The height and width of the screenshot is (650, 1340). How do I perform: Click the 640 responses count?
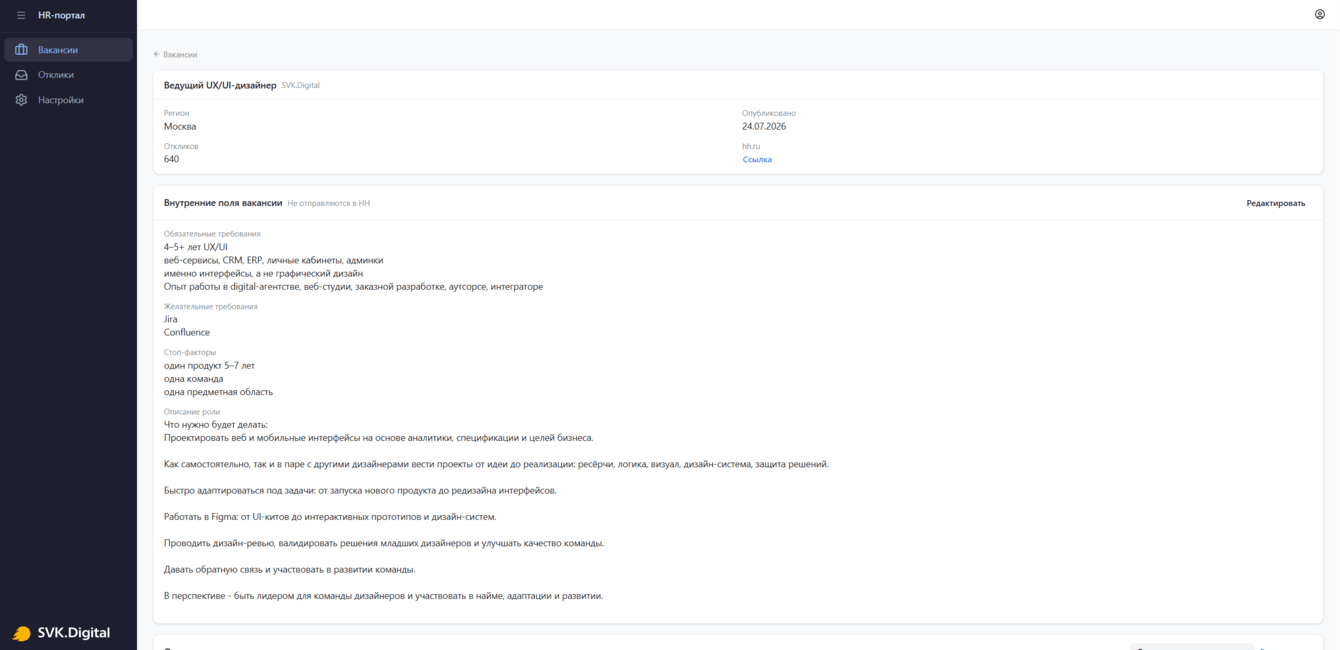pyautogui.click(x=172, y=159)
